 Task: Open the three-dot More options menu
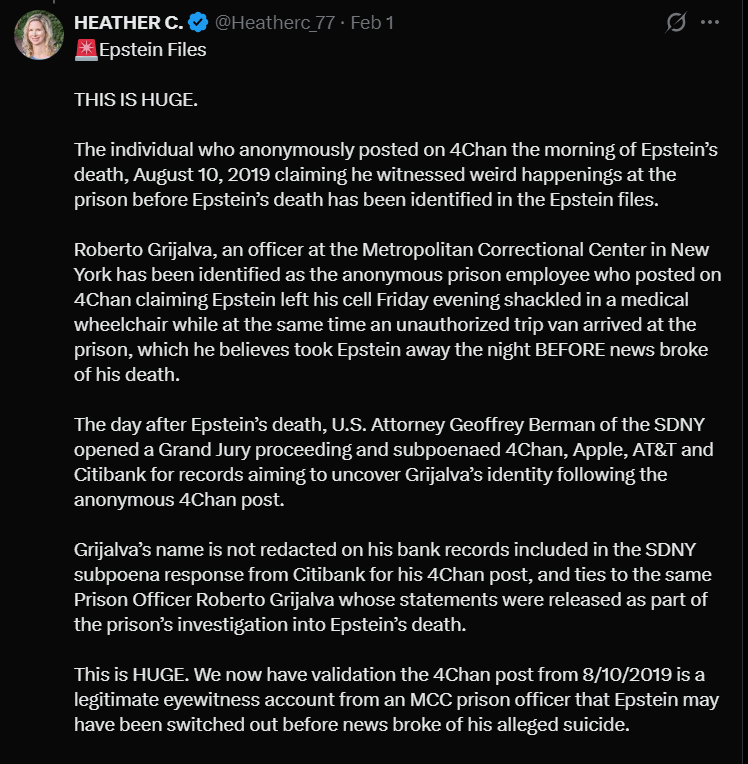coord(709,22)
